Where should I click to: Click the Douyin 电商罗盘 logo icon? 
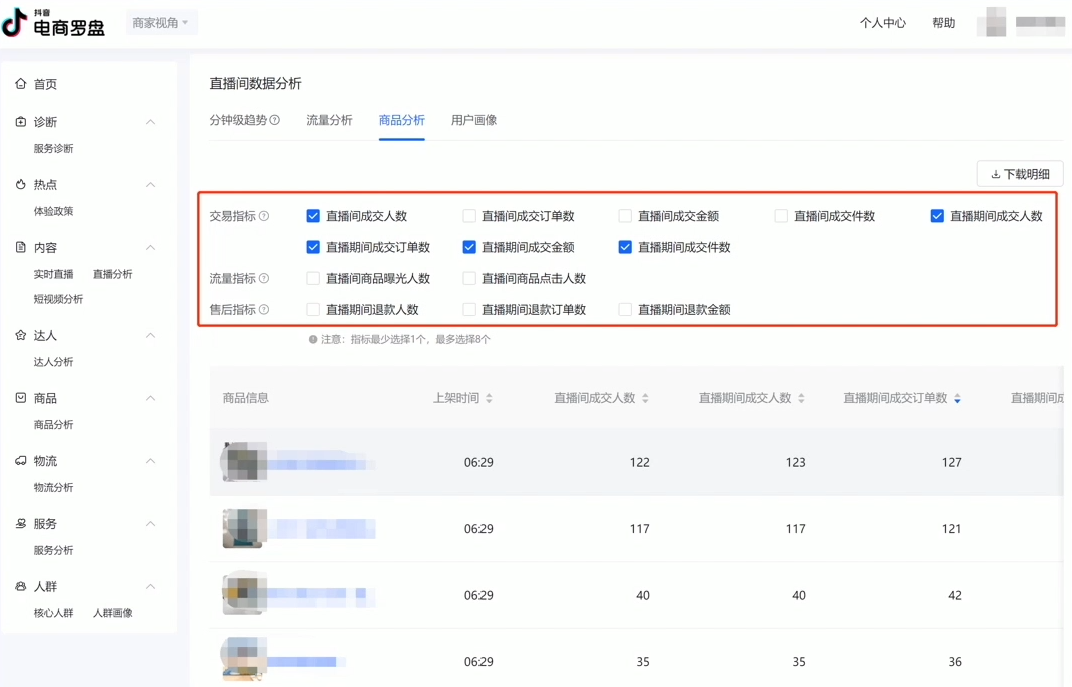[14, 22]
